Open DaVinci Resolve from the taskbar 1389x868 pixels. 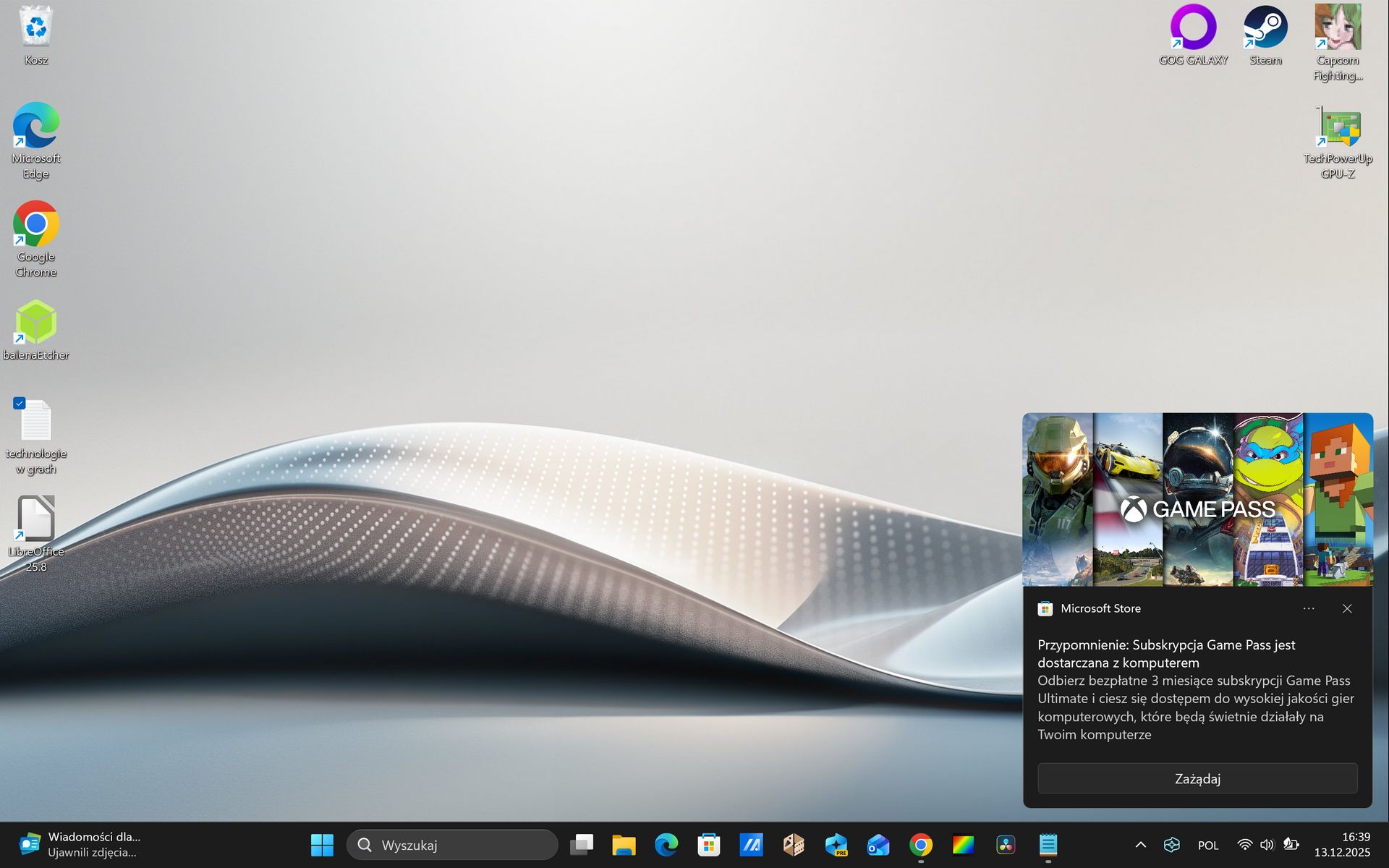pyautogui.click(x=1006, y=844)
